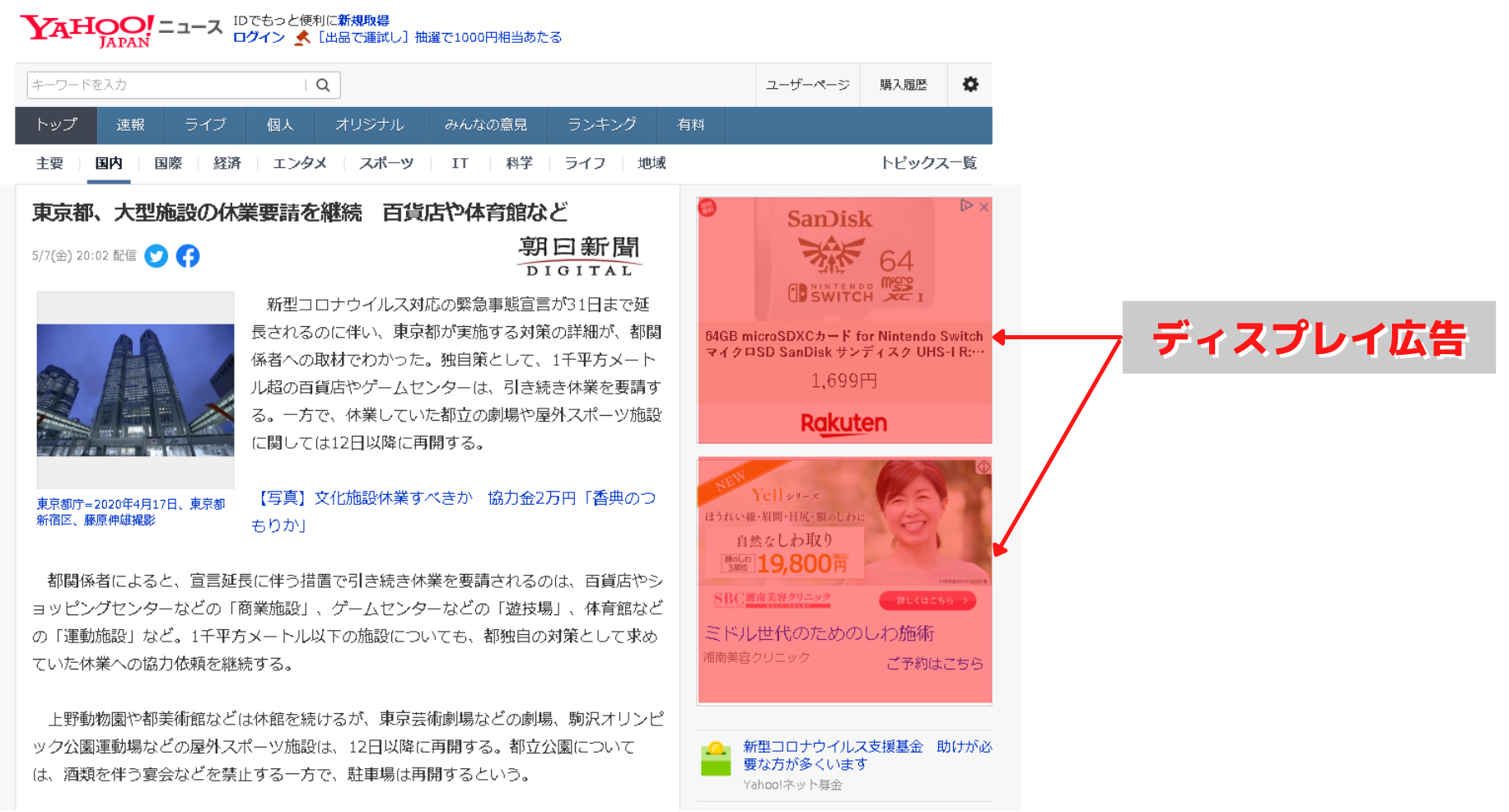Select the 速報 tab
The height and width of the screenshot is (812, 1509).
pos(130,125)
